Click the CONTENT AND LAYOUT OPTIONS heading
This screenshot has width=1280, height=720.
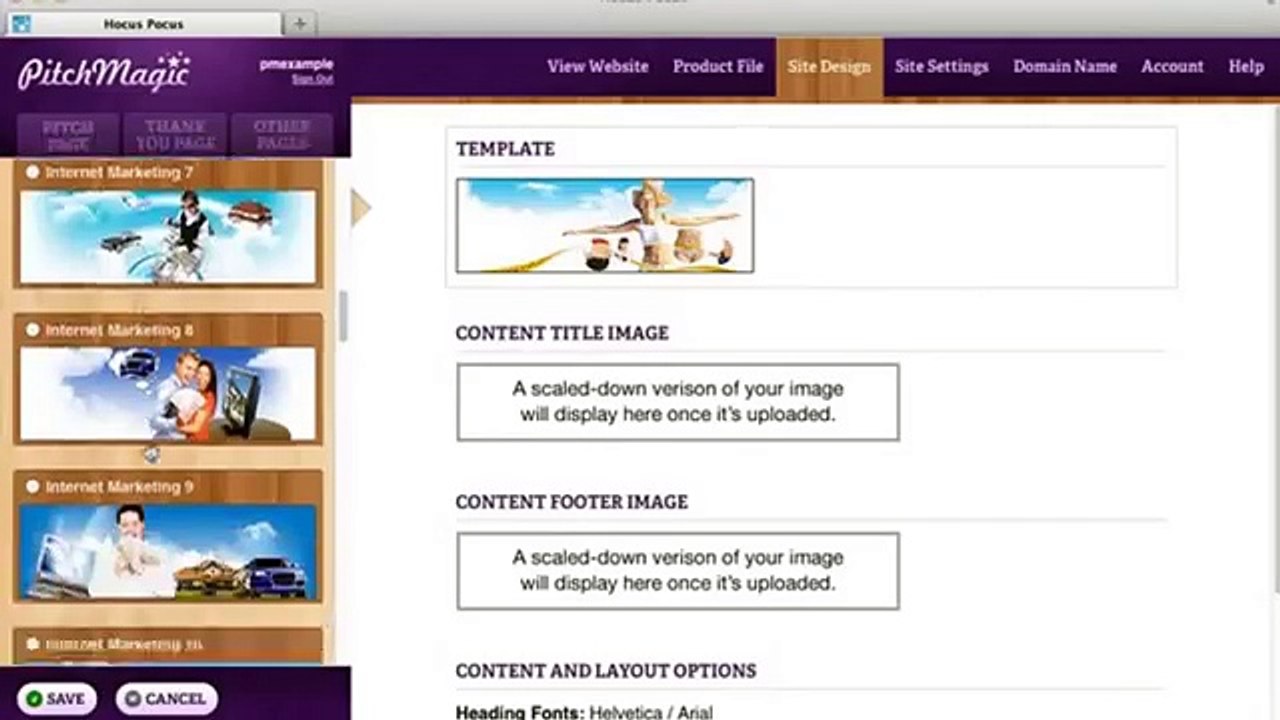(606, 671)
